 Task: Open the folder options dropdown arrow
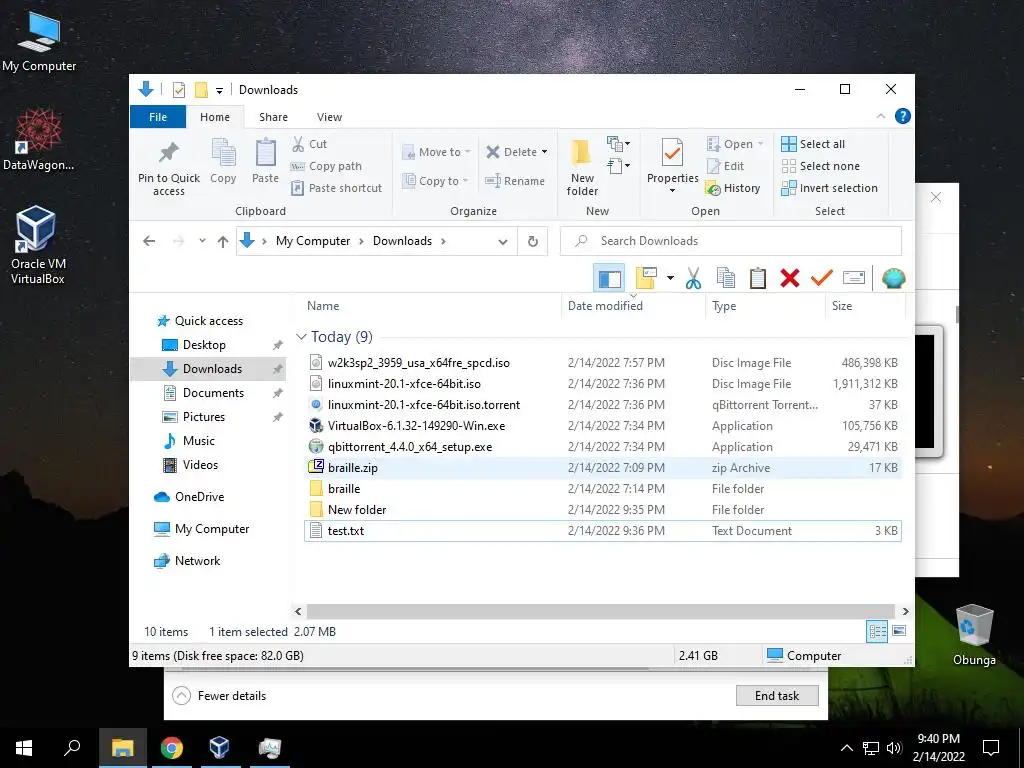(670, 278)
